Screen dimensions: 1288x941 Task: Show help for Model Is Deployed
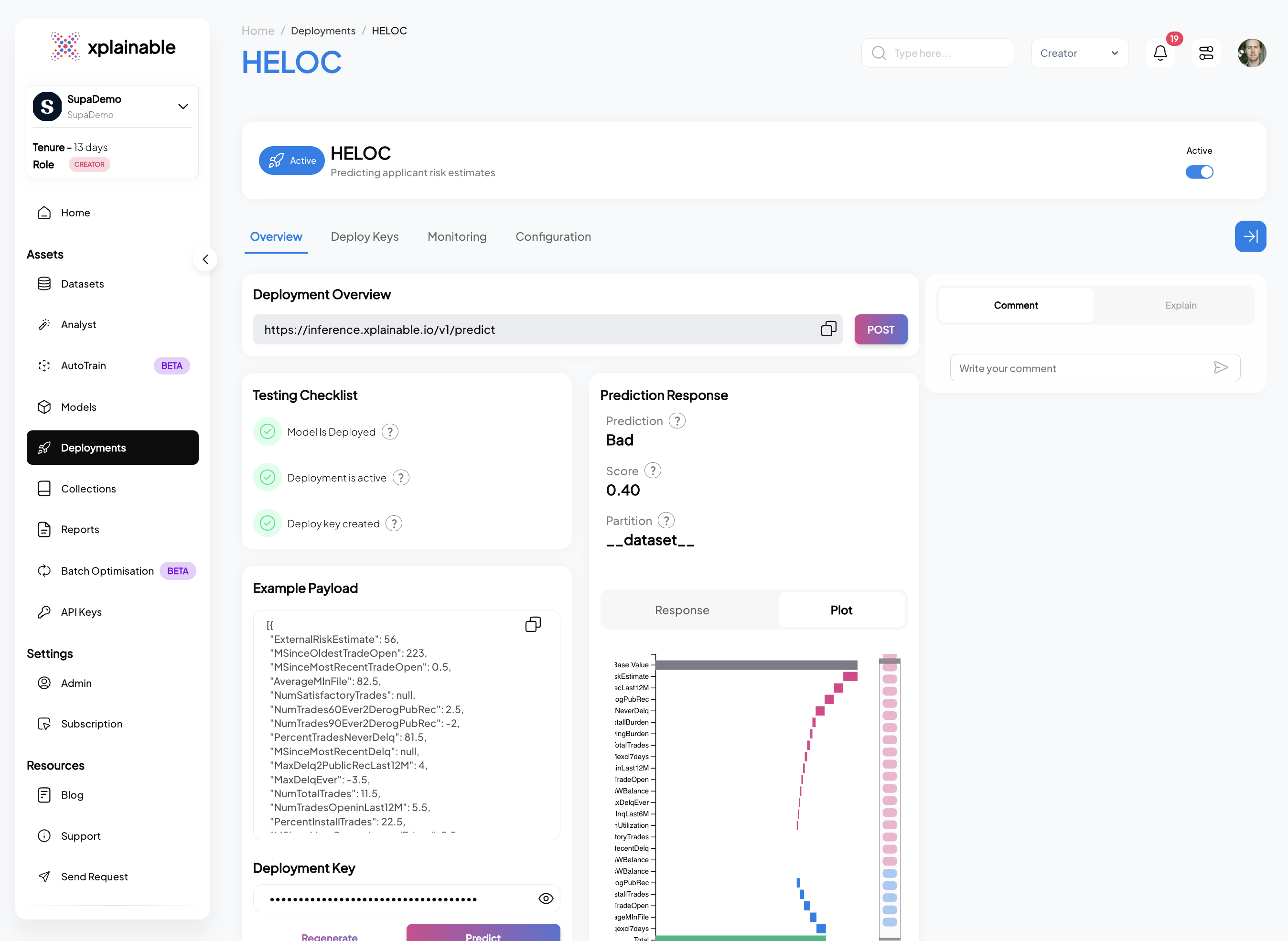click(x=390, y=432)
